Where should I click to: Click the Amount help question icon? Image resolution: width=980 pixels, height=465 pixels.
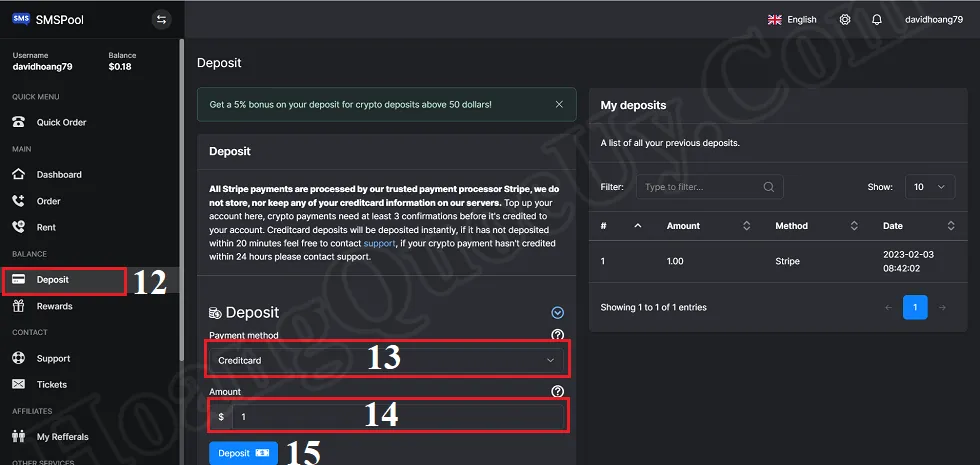click(558, 391)
